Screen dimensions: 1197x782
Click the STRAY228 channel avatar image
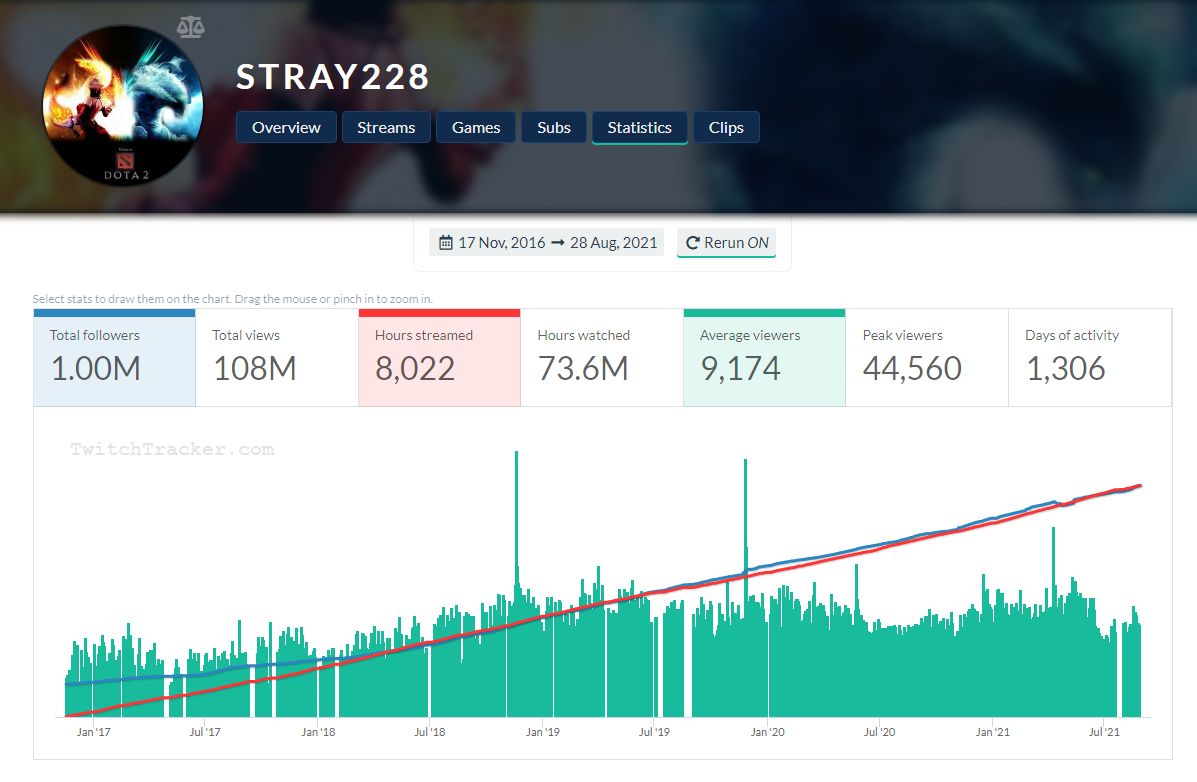(x=123, y=106)
